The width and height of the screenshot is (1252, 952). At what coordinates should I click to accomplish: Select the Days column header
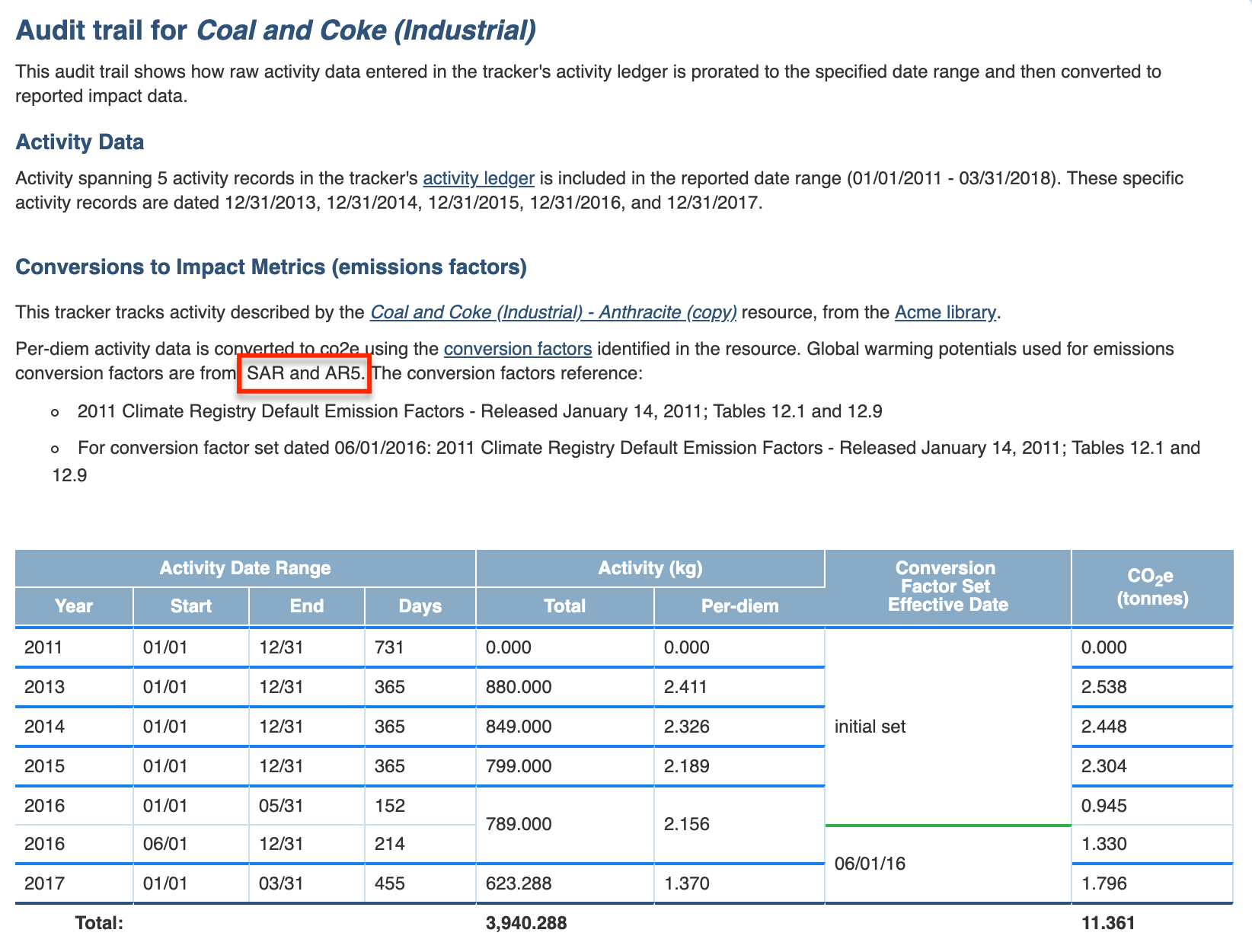pyautogui.click(x=420, y=606)
